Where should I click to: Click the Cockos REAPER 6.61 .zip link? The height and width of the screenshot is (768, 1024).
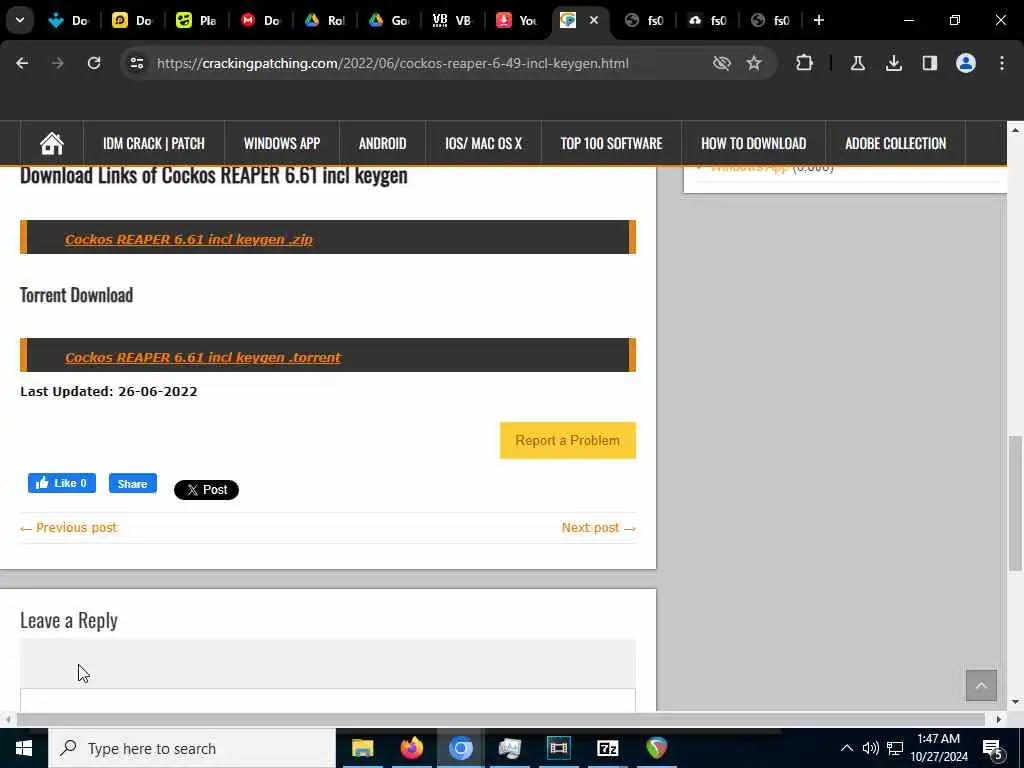[x=189, y=239]
